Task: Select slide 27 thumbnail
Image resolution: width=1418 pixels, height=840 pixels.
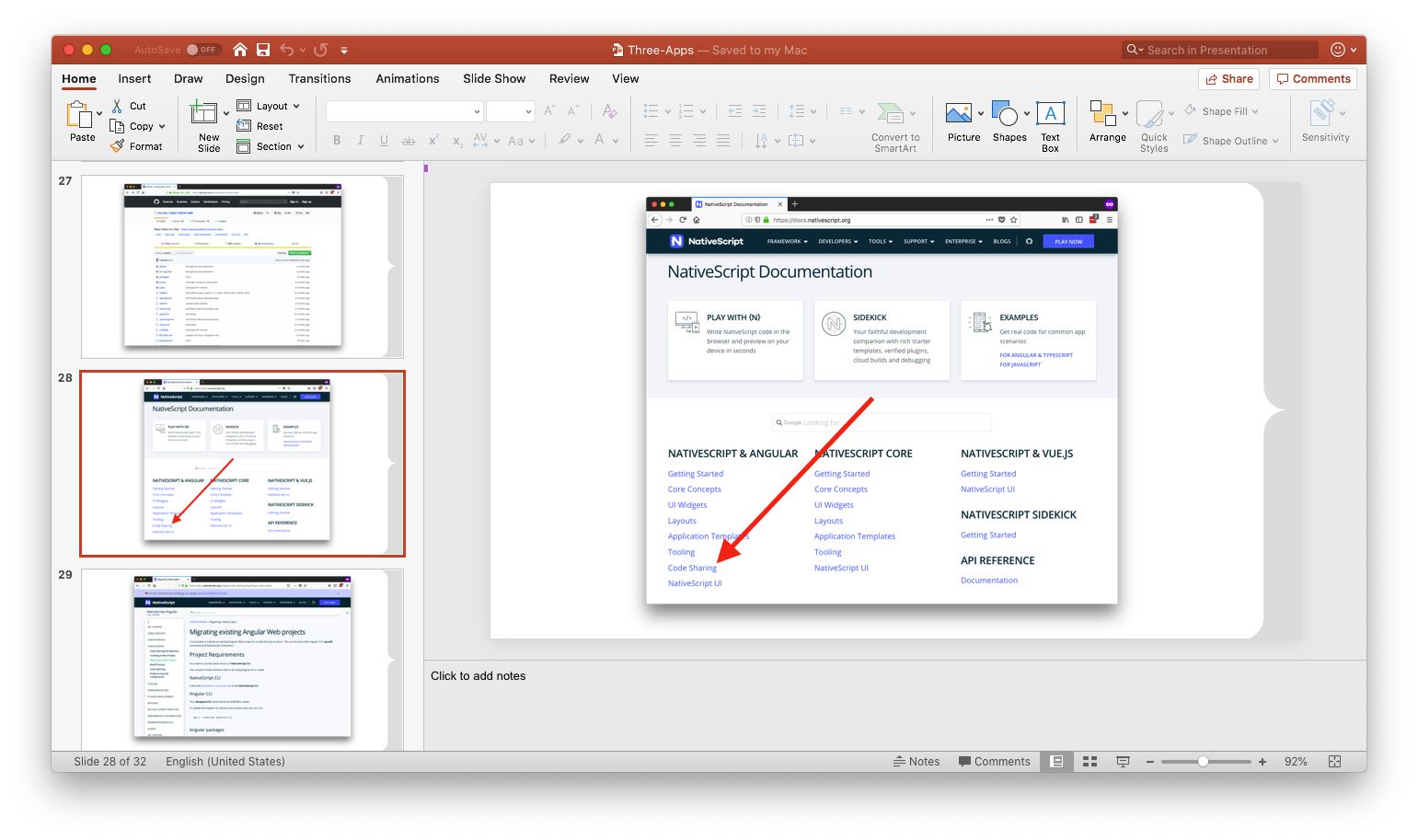Action: point(242,266)
